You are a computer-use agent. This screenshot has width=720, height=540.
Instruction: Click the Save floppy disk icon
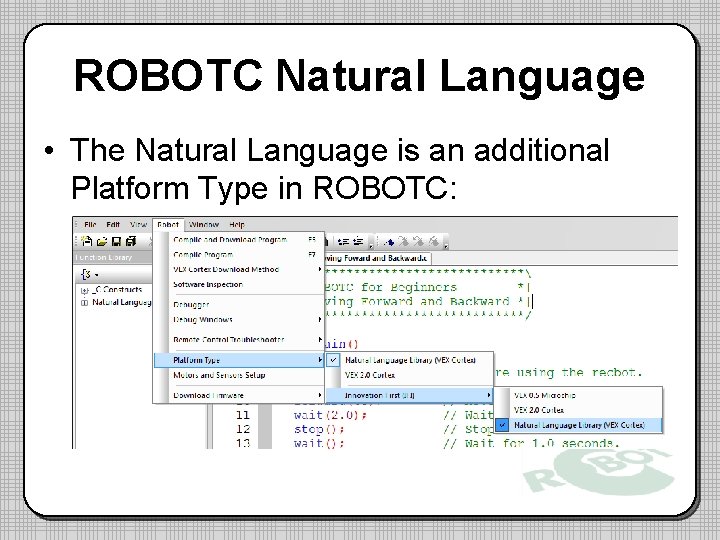(117, 241)
